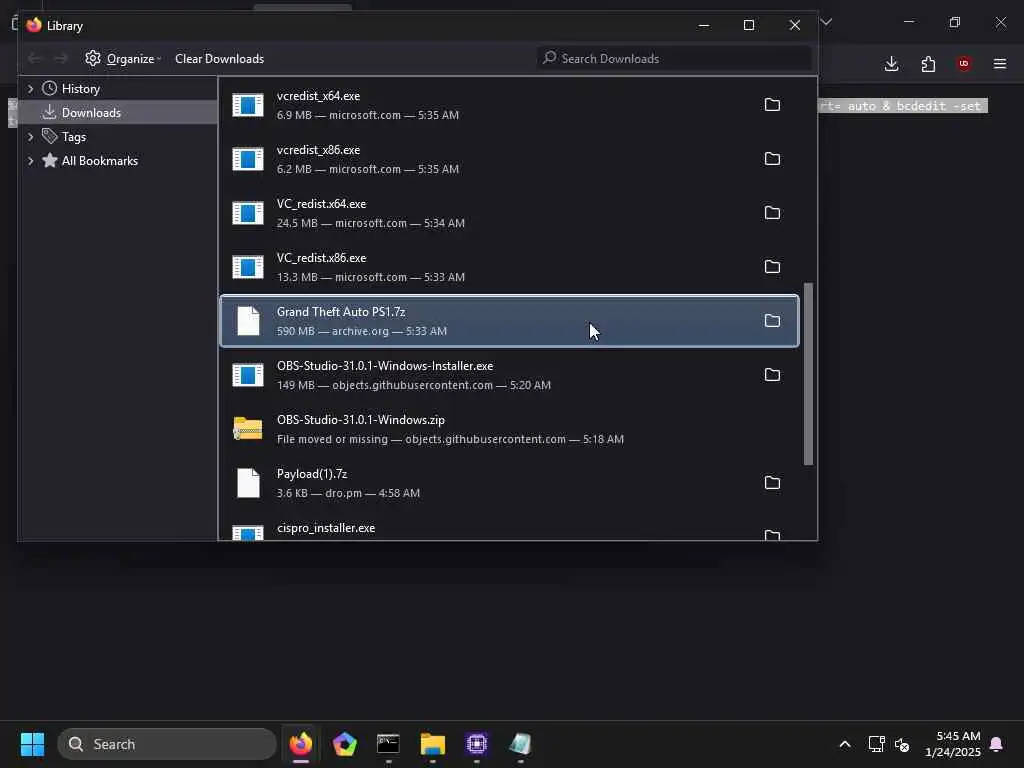This screenshot has width=1024, height=768.
Task: Click the downloads list vertical scrollbar
Action: coord(808,374)
